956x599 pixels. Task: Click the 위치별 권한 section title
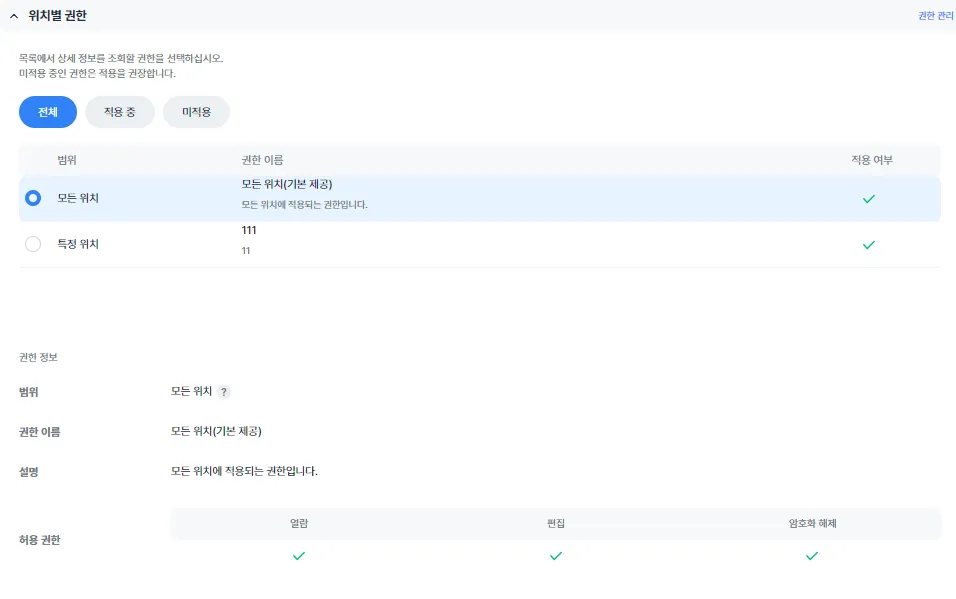click(x=57, y=16)
